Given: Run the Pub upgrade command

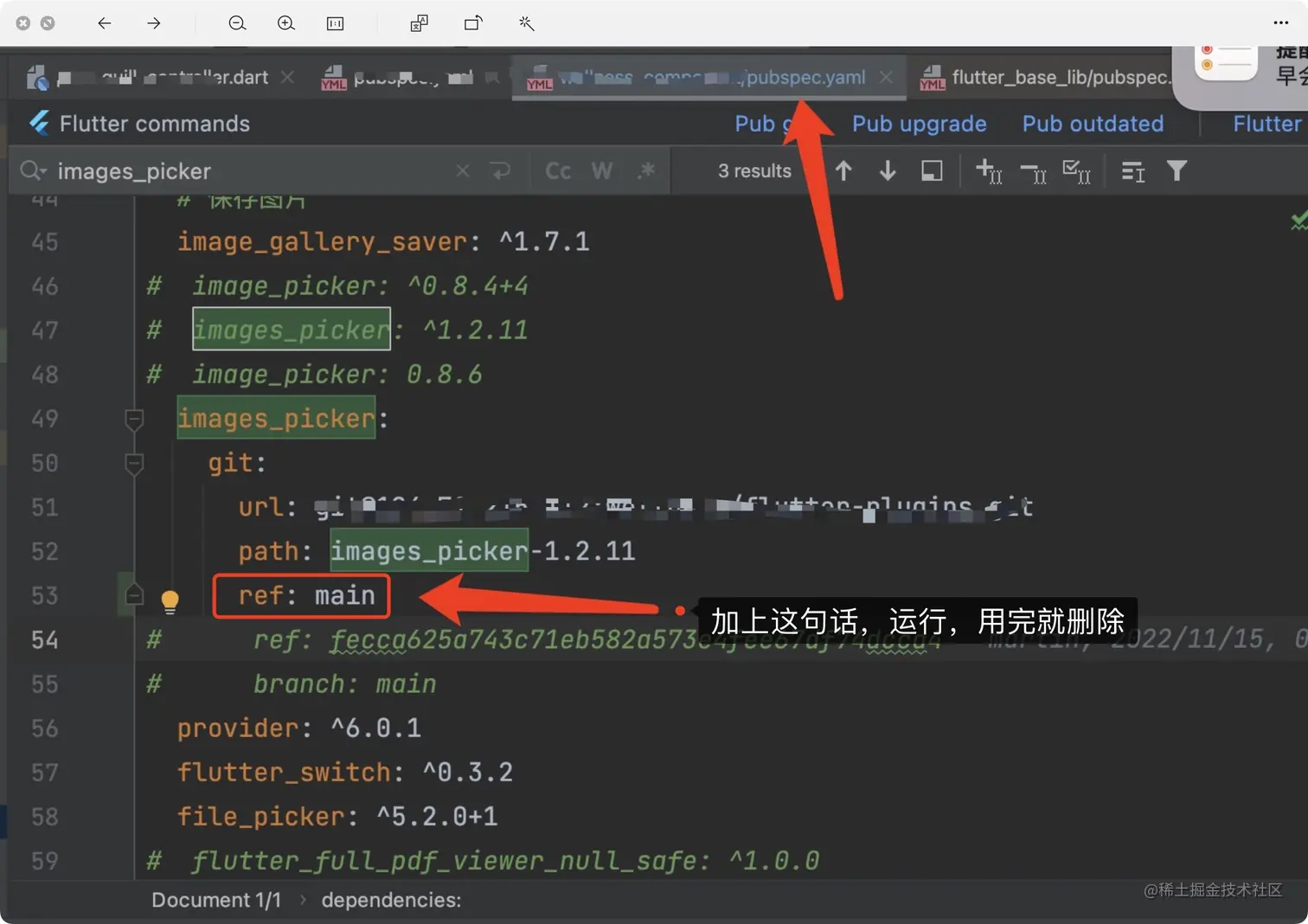Looking at the screenshot, I should [x=919, y=124].
